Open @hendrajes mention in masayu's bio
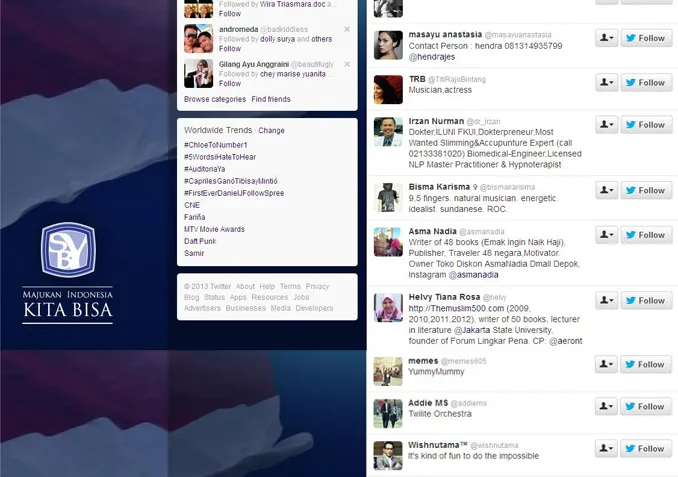The width and height of the screenshot is (678, 477). [x=432, y=57]
